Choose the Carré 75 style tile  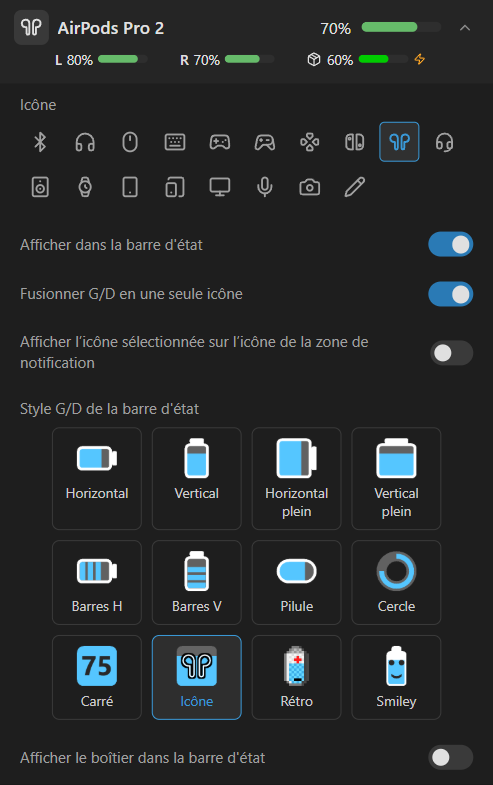pos(97,677)
